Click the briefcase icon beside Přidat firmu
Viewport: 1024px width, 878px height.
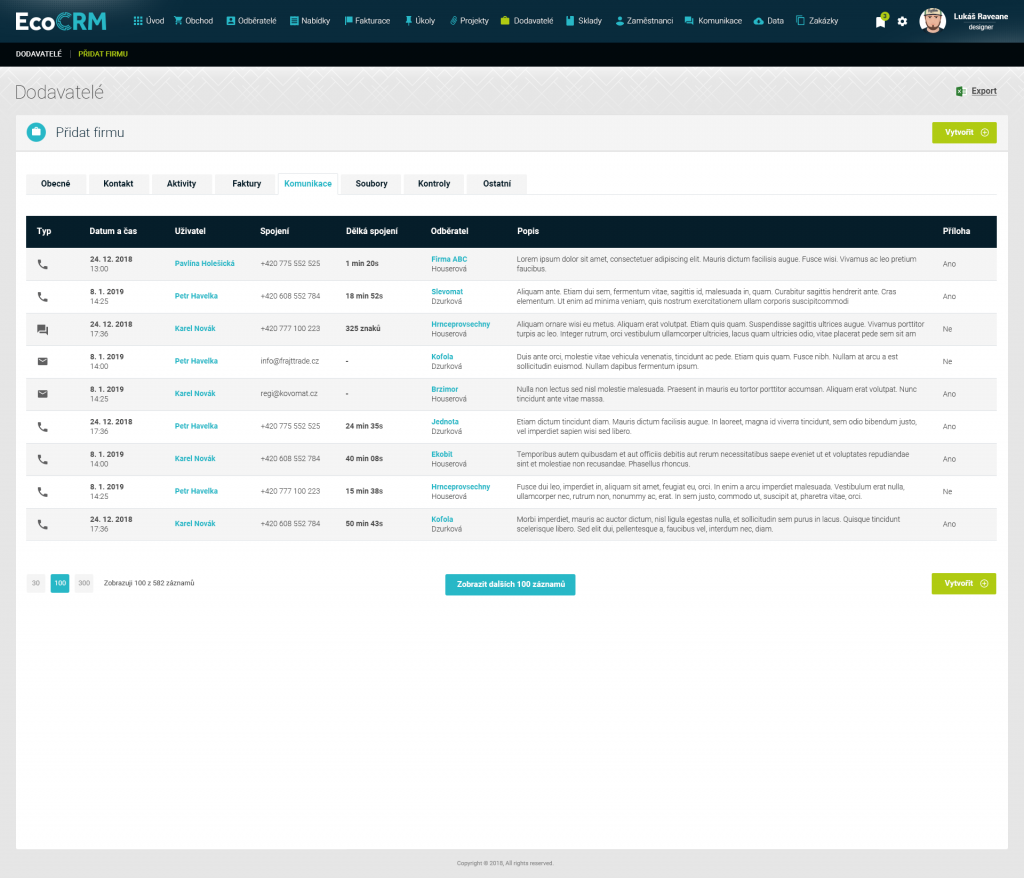tap(36, 132)
